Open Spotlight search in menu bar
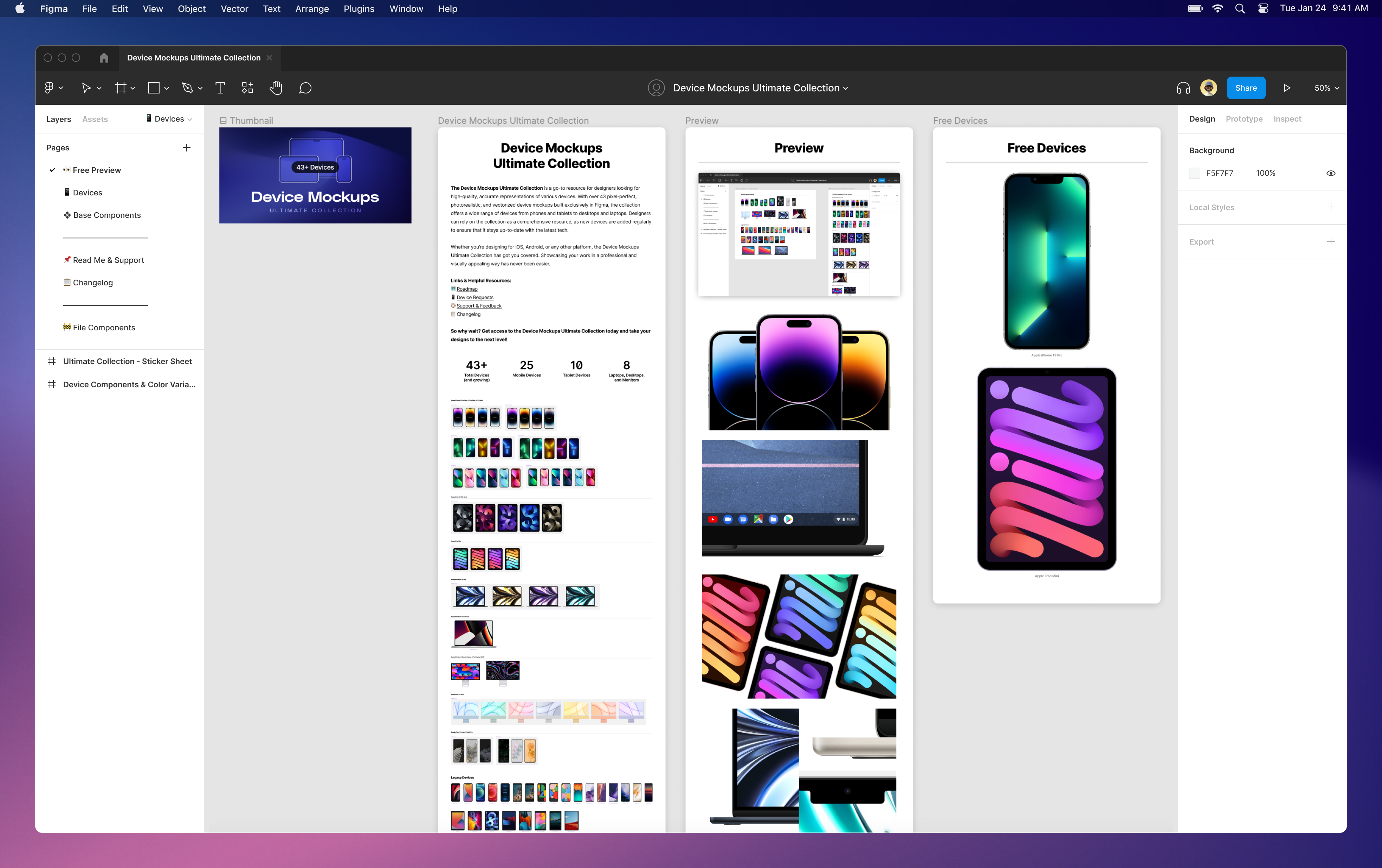This screenshot has width=1382, height=868. pos(1240,8)
